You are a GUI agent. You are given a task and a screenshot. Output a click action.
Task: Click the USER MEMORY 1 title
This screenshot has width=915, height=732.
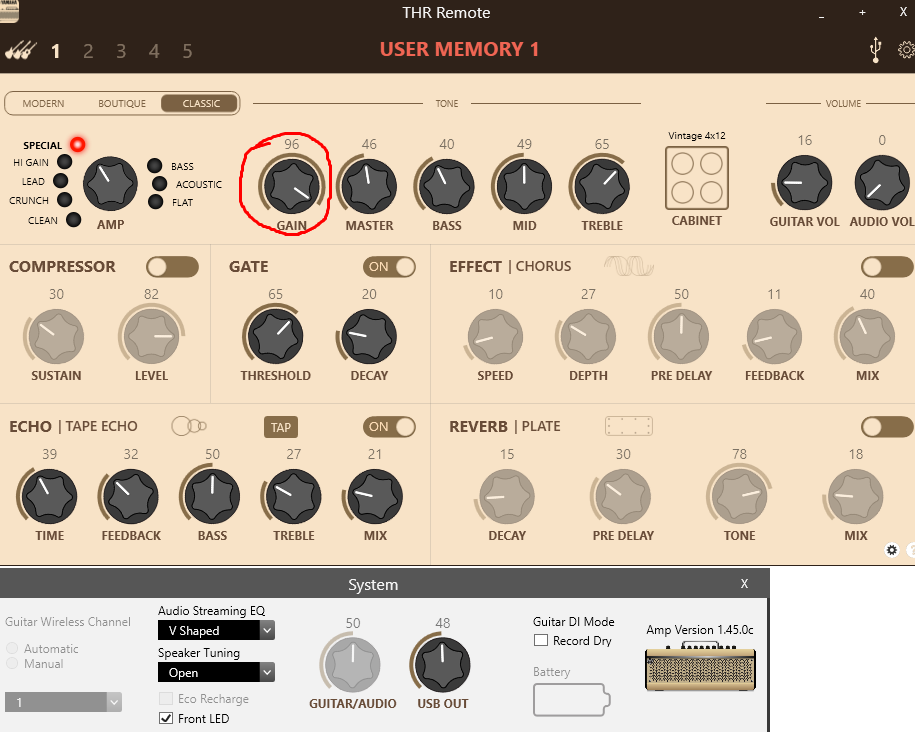click(459, 50)
